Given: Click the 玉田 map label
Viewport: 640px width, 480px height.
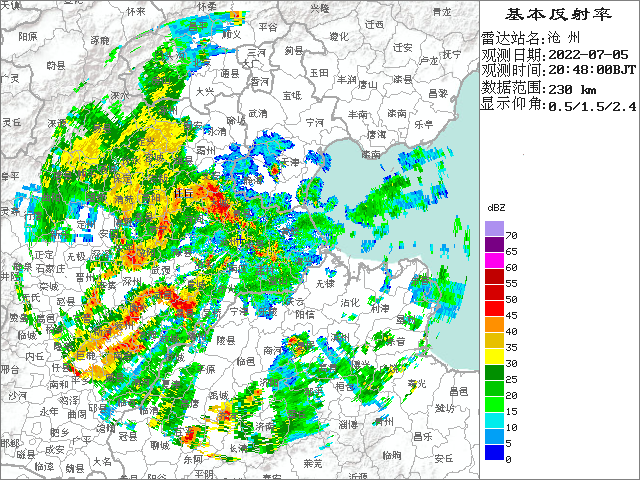Looking at the screenshot, I should [x=319, y=72].
